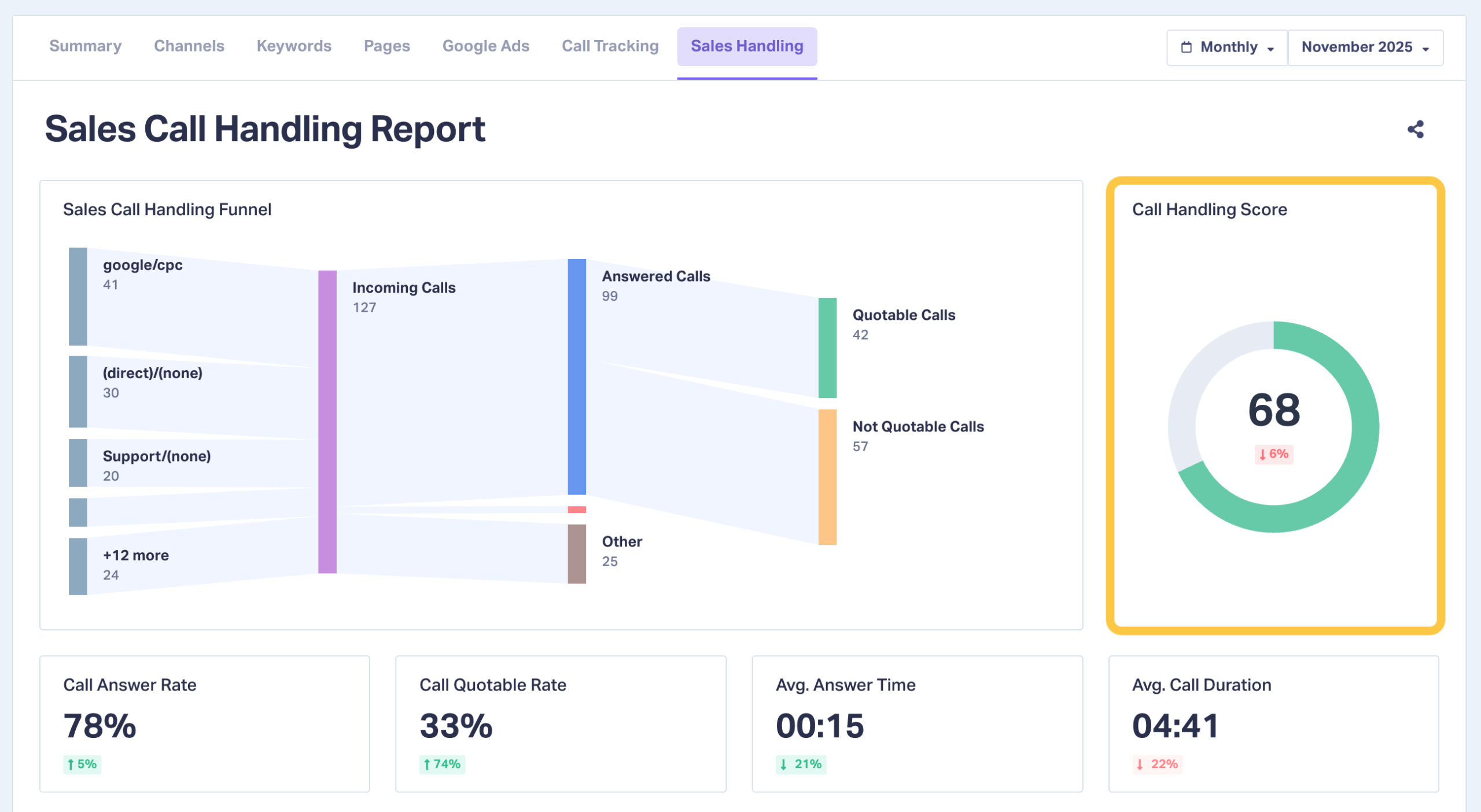Image resolution: width=1481 pixels, height=812 pixels.
Task: Select the Pages tab
Action: point(386,46)
